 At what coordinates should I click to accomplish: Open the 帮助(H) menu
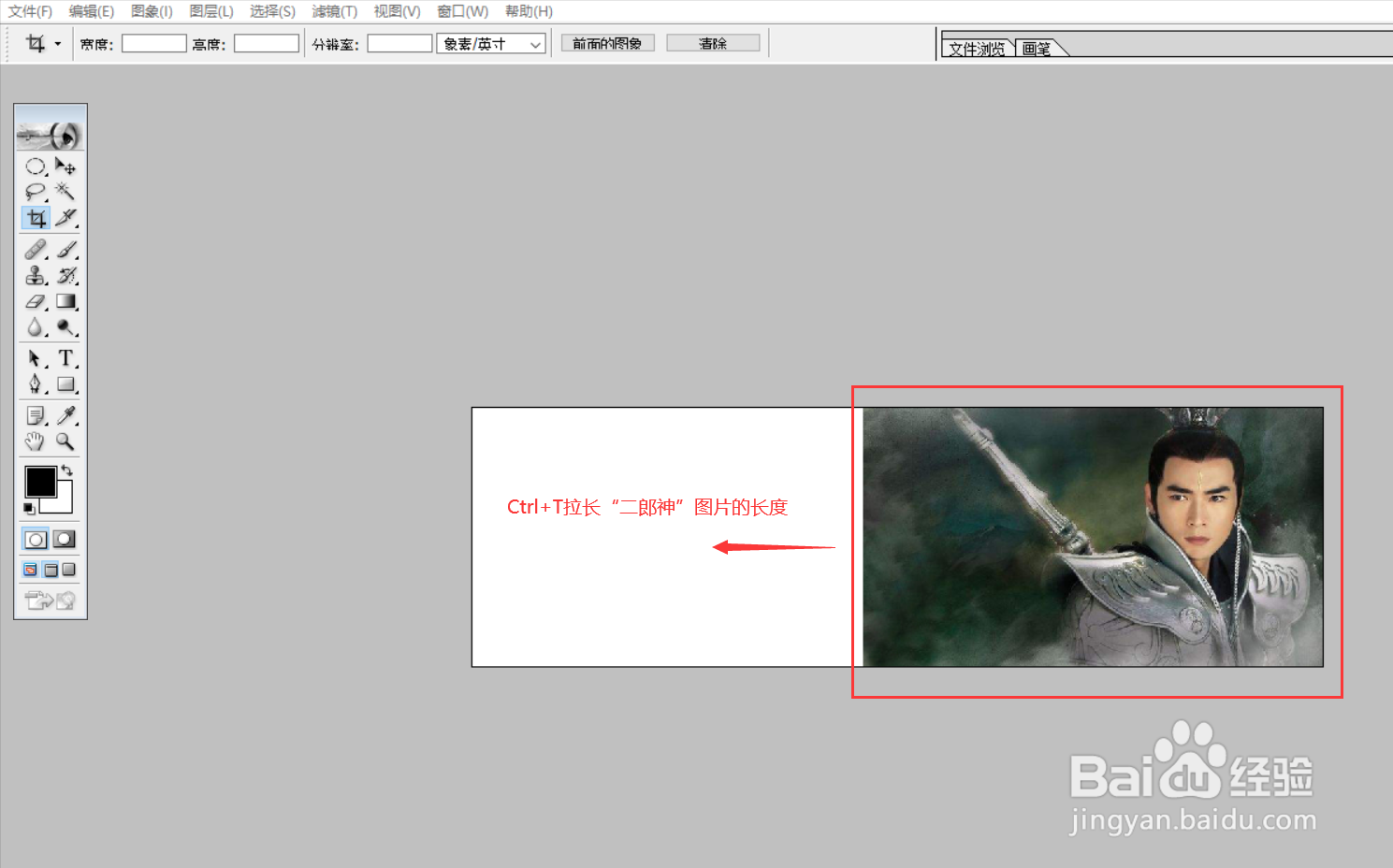(529, 11)
